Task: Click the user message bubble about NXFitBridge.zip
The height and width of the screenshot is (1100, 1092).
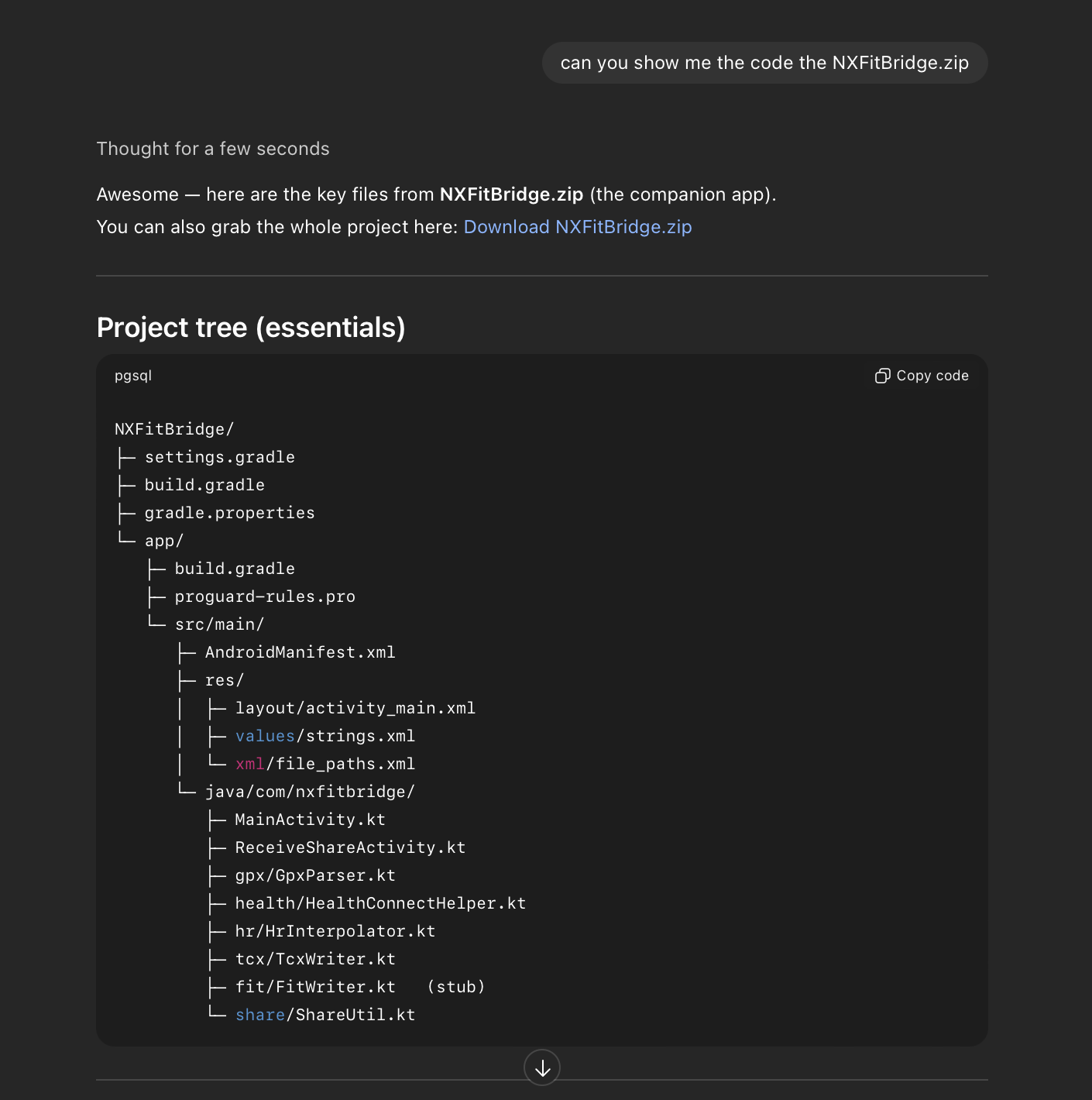Action: 764,63
